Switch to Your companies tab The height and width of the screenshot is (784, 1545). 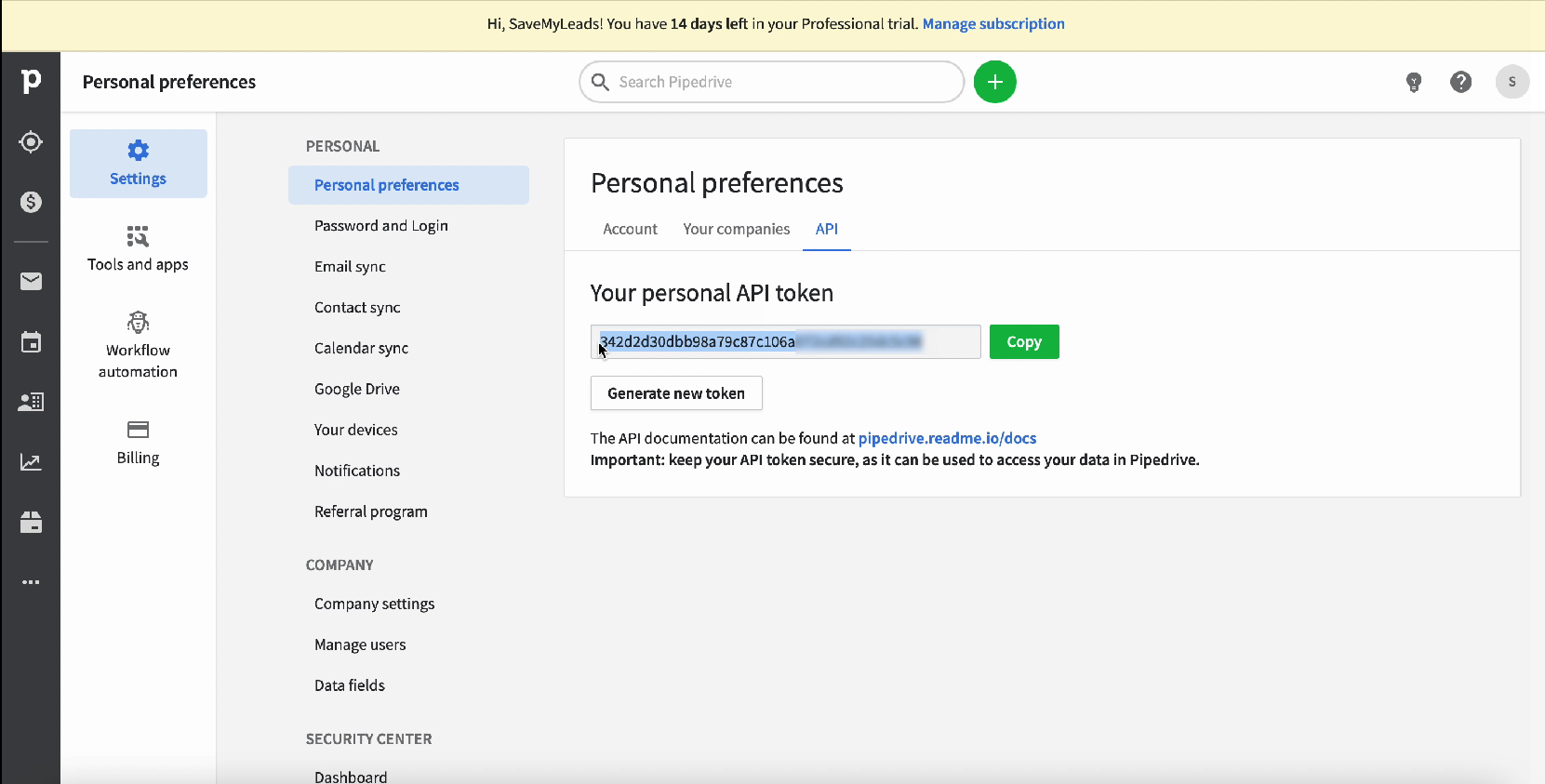(737, 229)
